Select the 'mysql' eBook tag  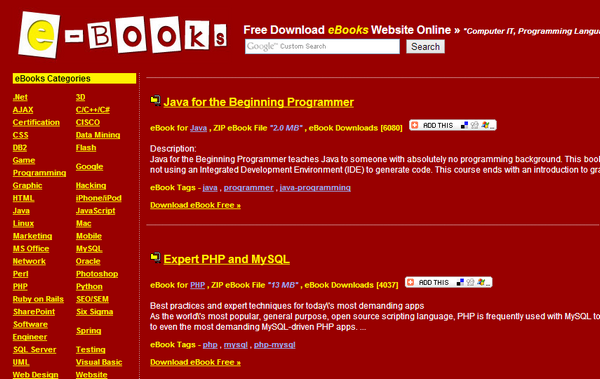click(x=236, y=345)
